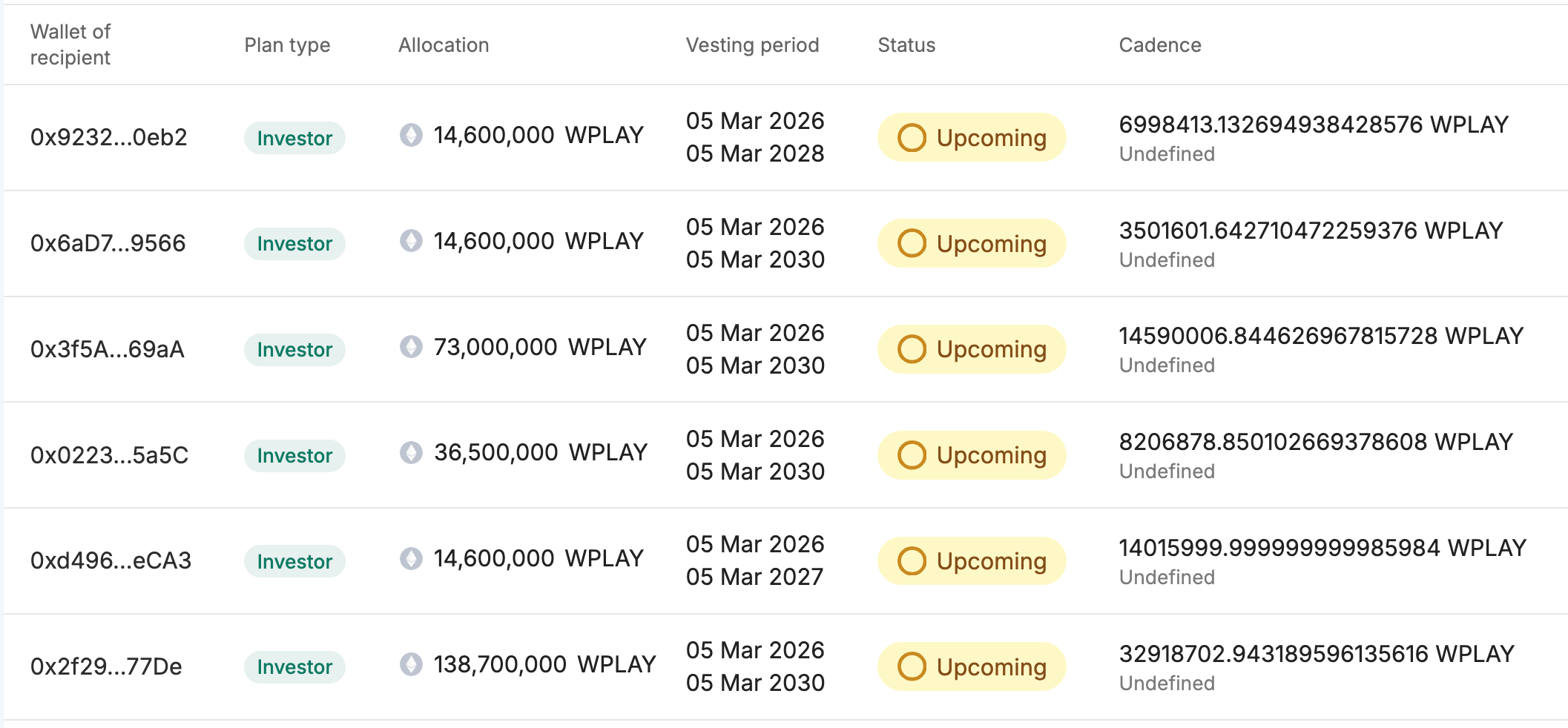The height and width of the screenshot is (728, 1568).
Task: Click the Cadence column header
Action: coord(1160,45)
